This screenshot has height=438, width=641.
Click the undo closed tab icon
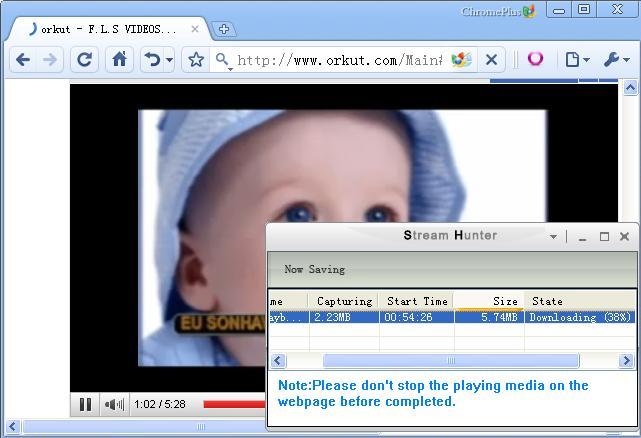click(152, 60)
